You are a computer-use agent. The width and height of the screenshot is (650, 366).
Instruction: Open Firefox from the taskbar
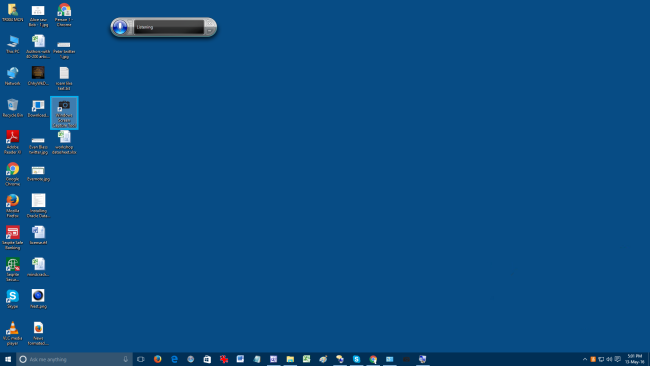click(158, 359)
